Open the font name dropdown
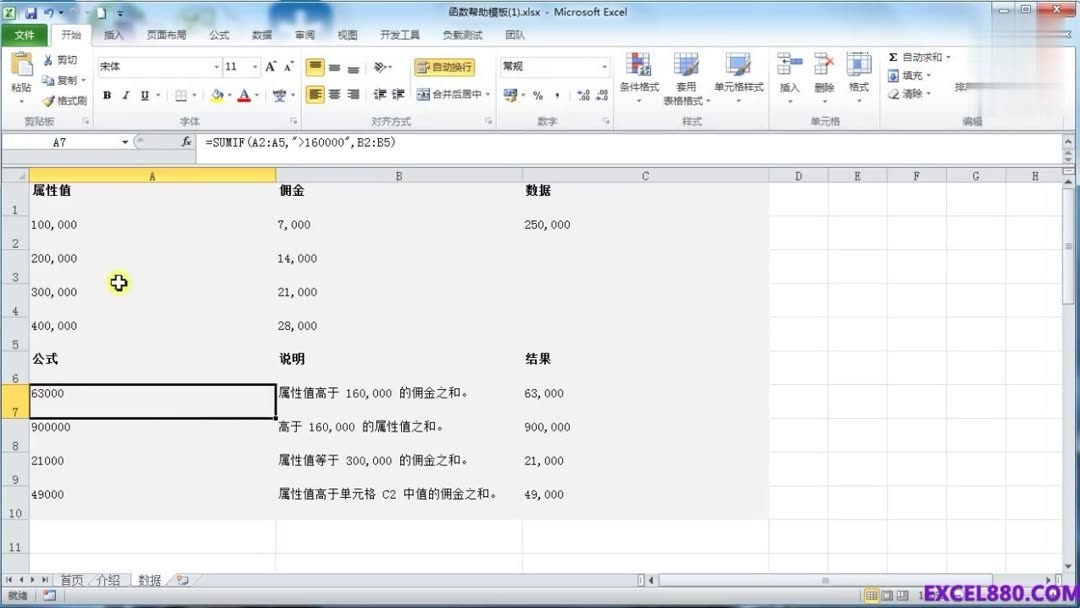1080x608 pixels. (216, 67)
